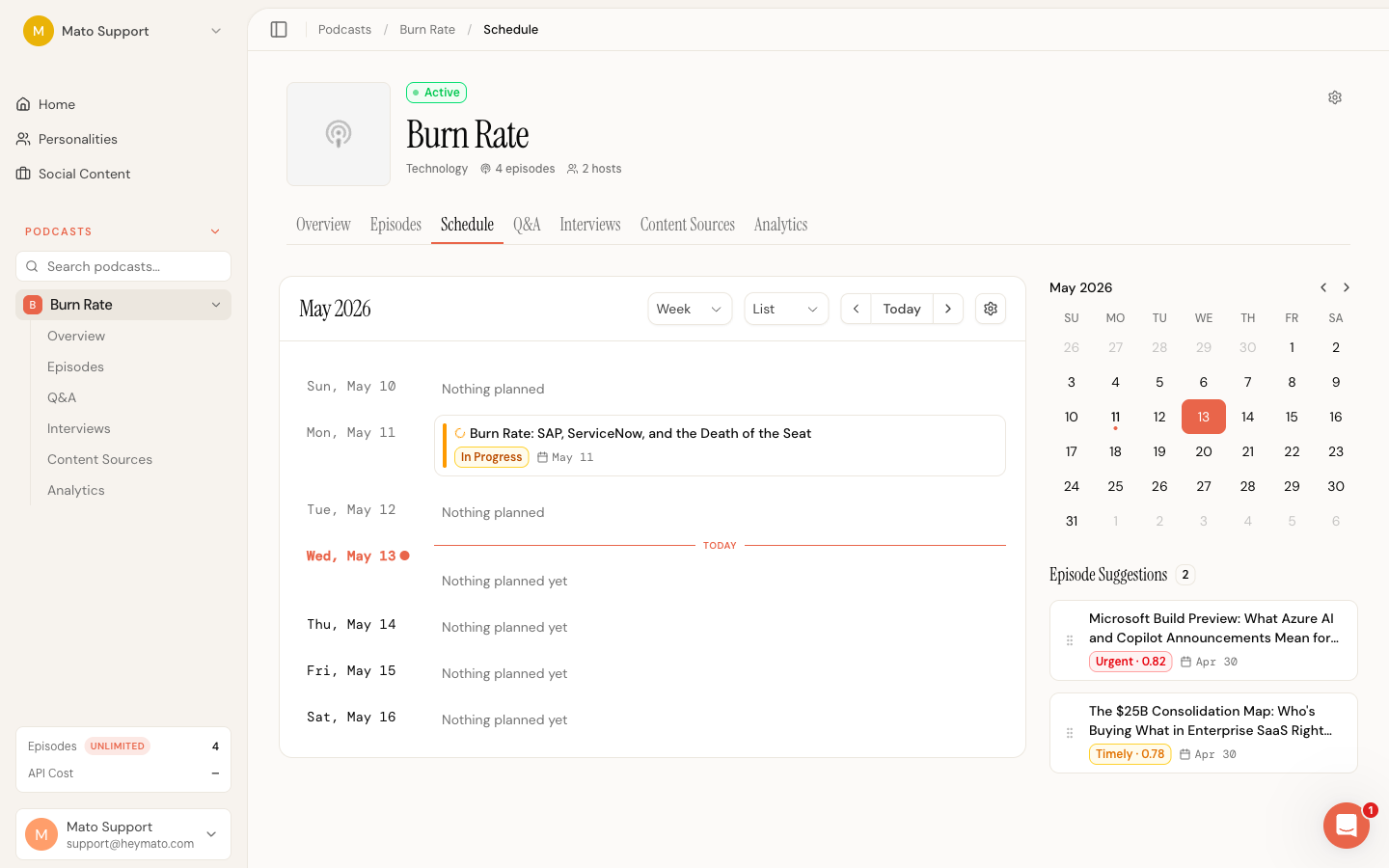Open sidebar Episodes under Burn Rate
This screenshot has width=1389, height=868.
click(75, 366)
